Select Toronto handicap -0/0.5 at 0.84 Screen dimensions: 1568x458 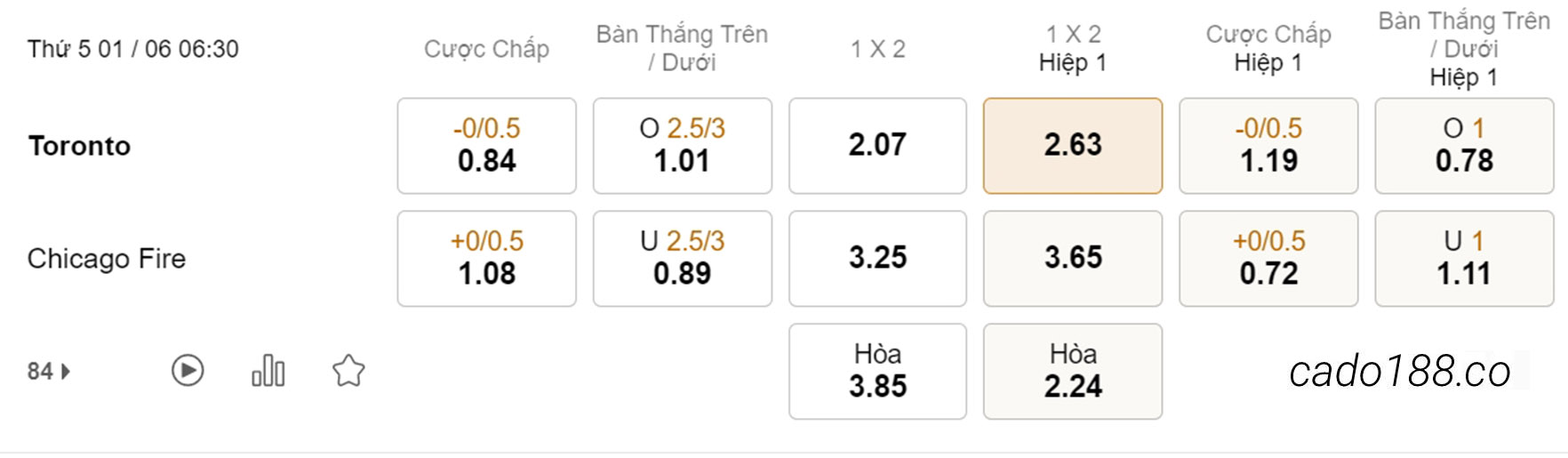487,146
